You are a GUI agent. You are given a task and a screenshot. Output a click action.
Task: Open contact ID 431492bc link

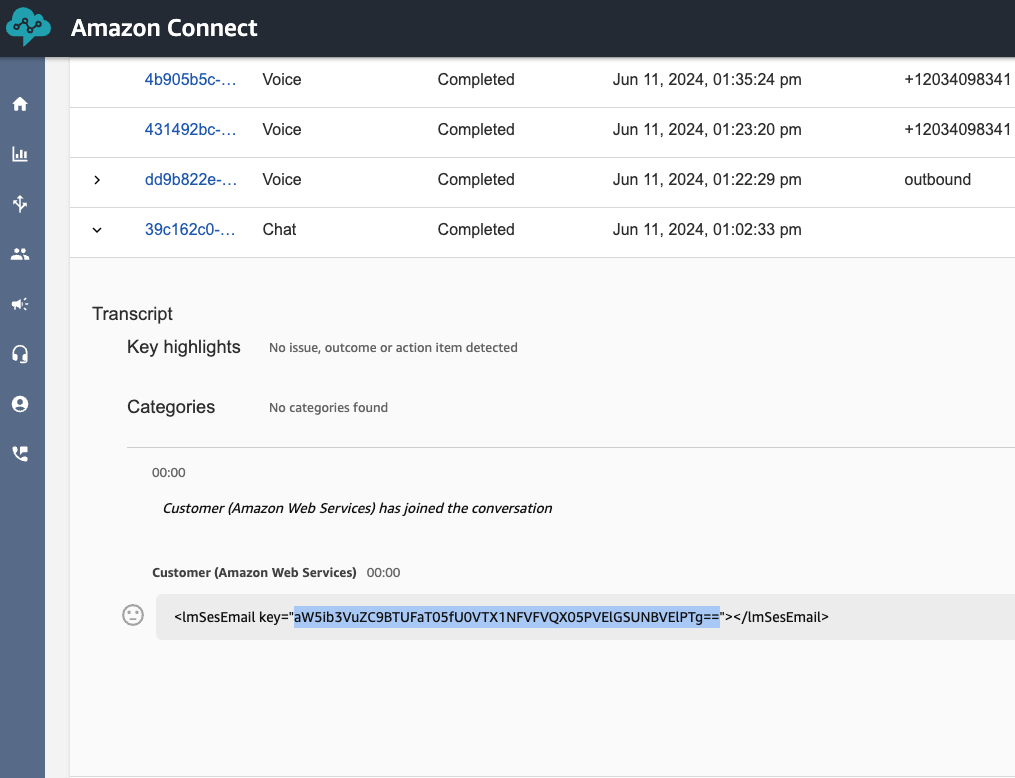pos(190,130)
